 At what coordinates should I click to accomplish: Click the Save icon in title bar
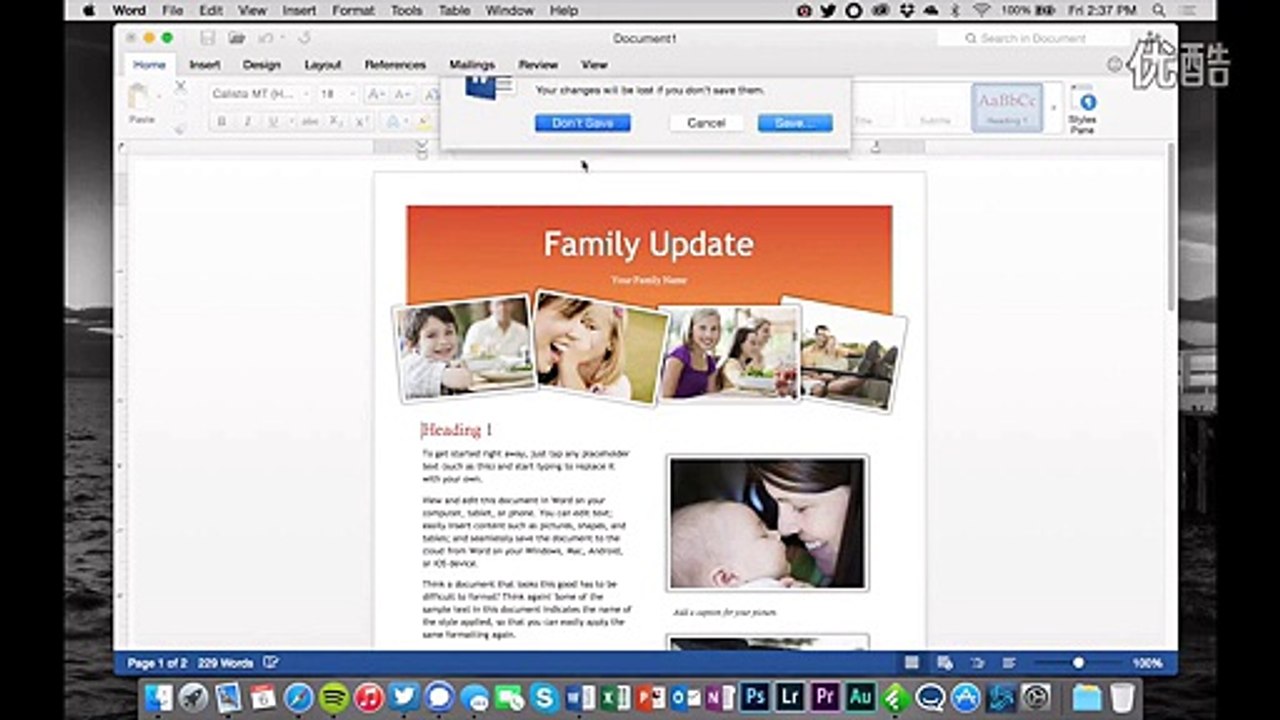coord(208,38)
